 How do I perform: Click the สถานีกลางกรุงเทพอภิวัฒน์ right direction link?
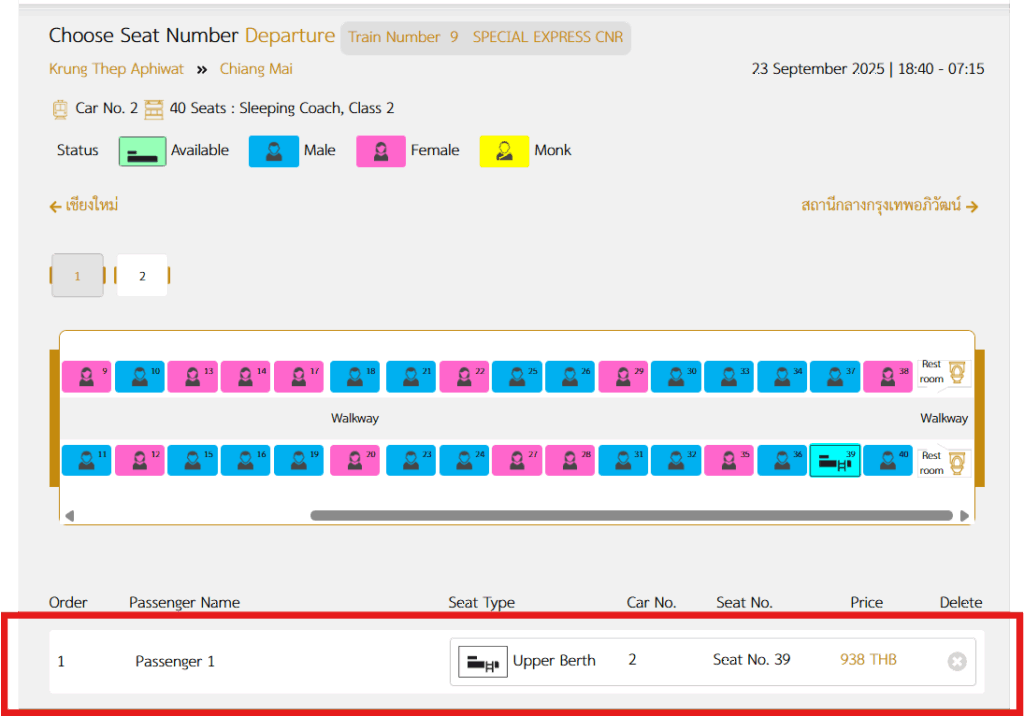coord(889,206)
